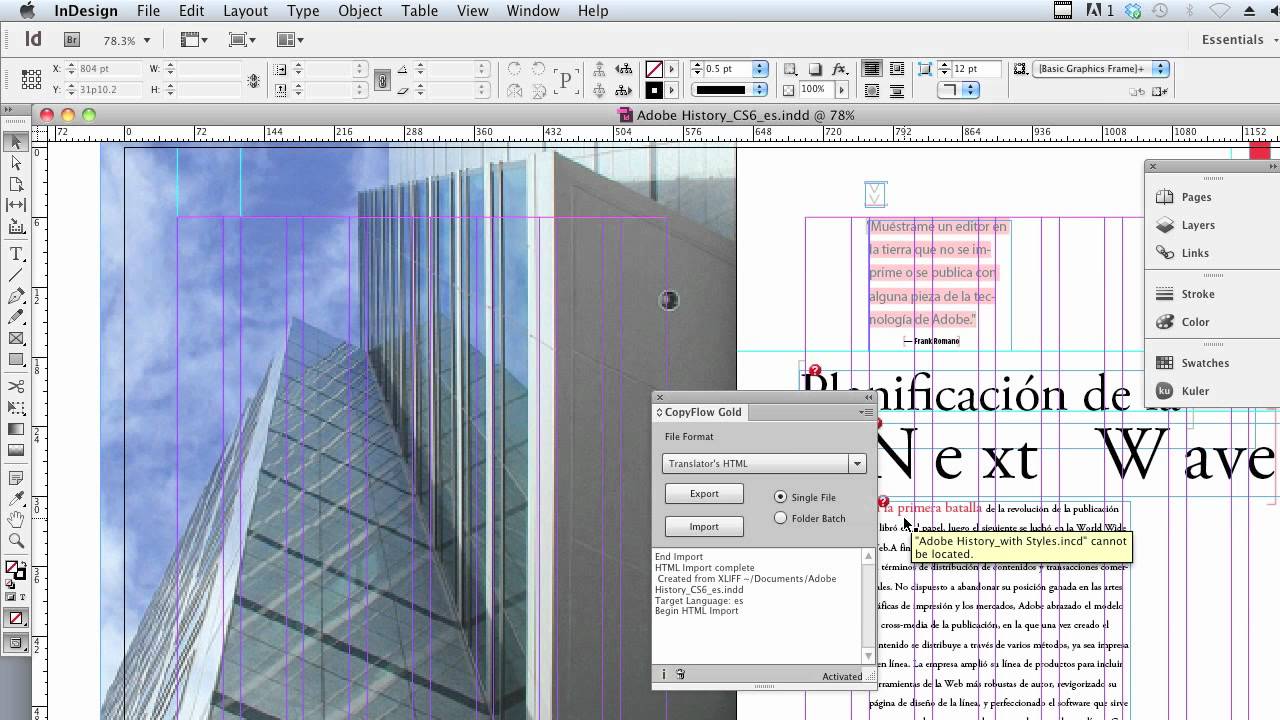Click the corner size 12 pt field
The width and height of the screenshot is (1280, 720).
pos(975,69)
